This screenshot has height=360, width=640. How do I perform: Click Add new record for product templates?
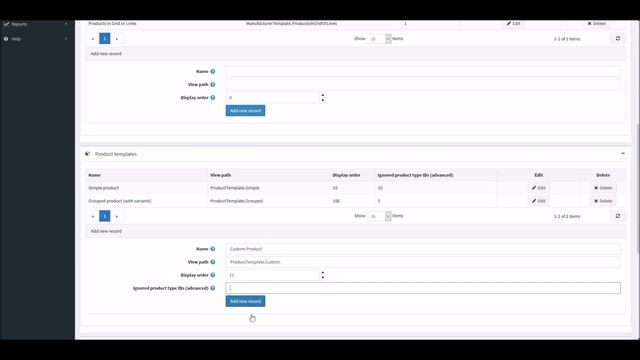point(245,301)
